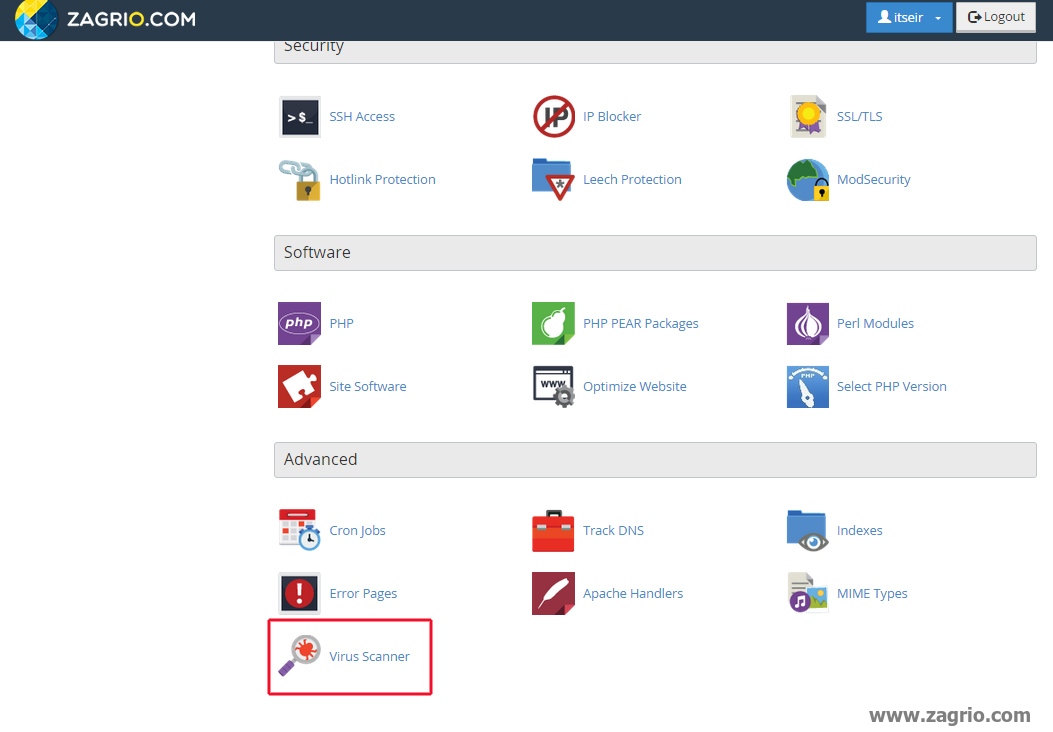Open the itseir user dropdown menu
This screenshot has width=1053, height=732.
pyautogui.click(x=909, y=17)
